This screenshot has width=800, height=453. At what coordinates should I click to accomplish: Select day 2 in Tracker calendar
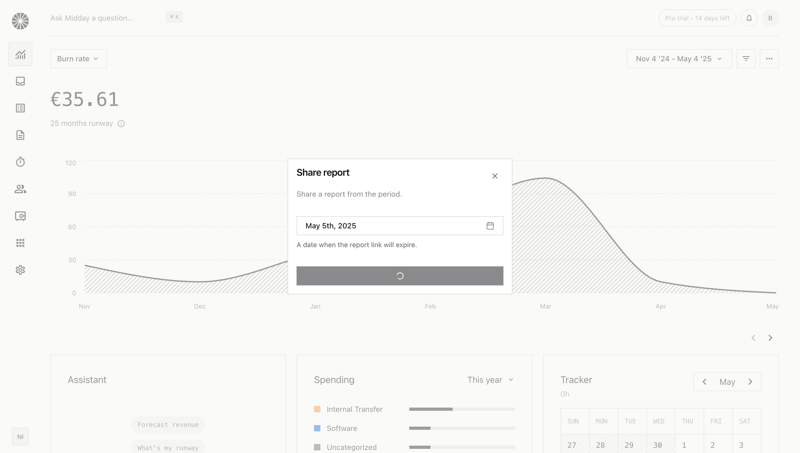718,444
